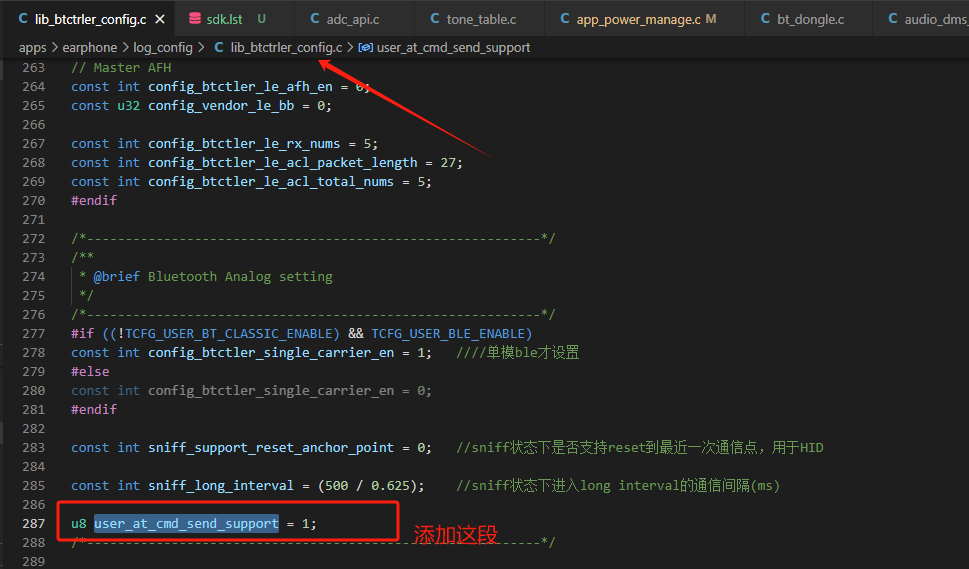Click config_btctler_le_acl_packet_length identifier
The height and width of the screenshot is (569, 969).
click(x=282, y=162)
